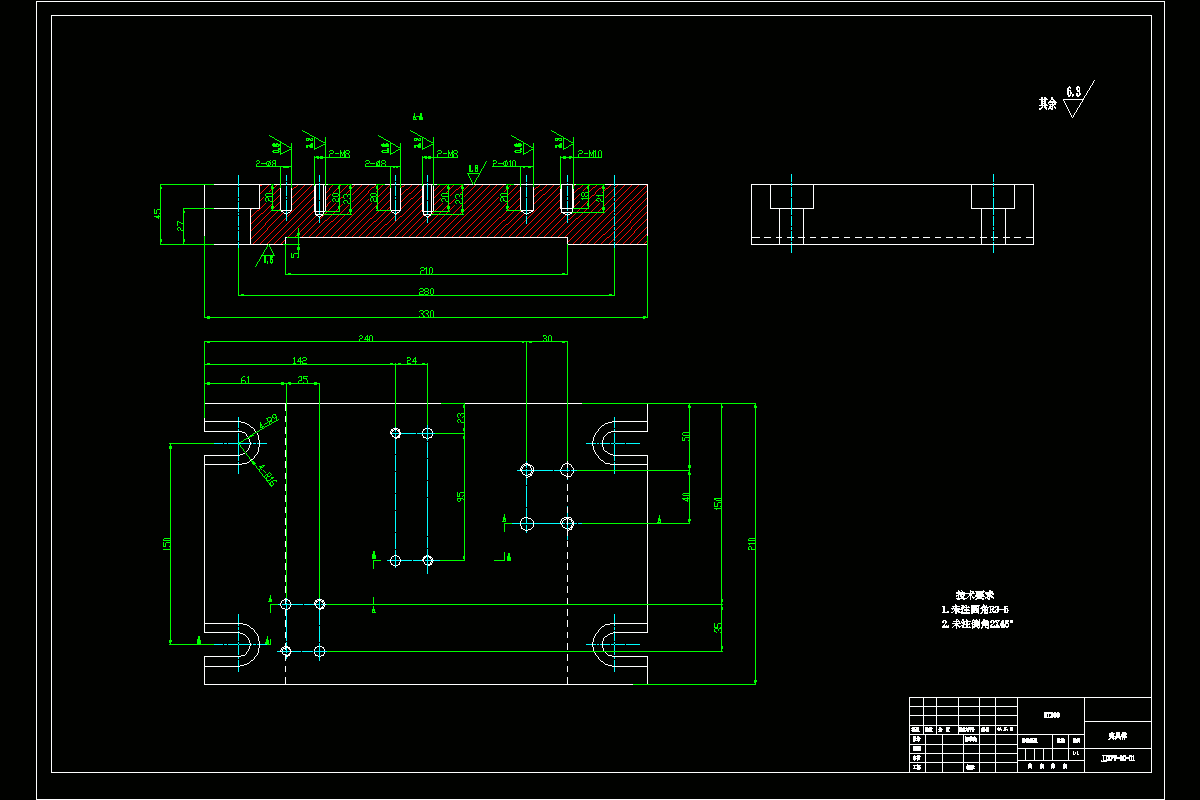Select the 其余 roughness note text
This screenshot has width=1200, height=800.
(1047, 103)
